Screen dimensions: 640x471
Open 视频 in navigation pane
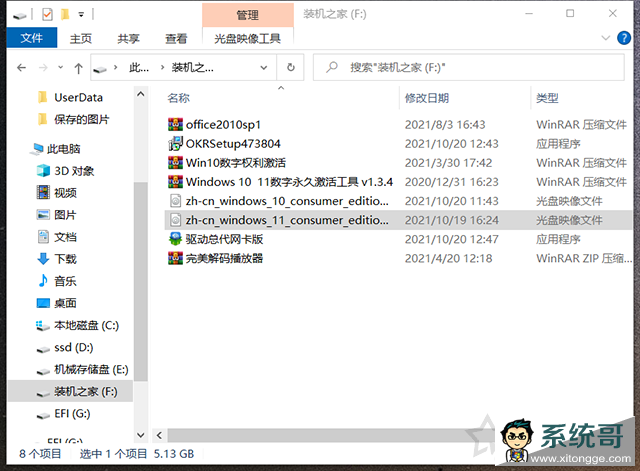[x=65, y=193]
